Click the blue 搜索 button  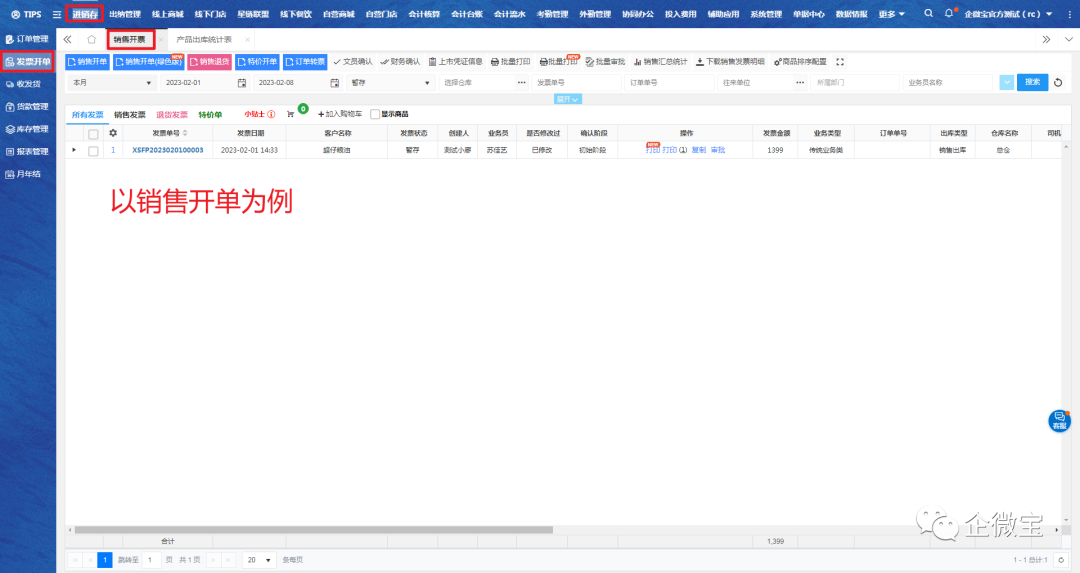pos(1032,82)
